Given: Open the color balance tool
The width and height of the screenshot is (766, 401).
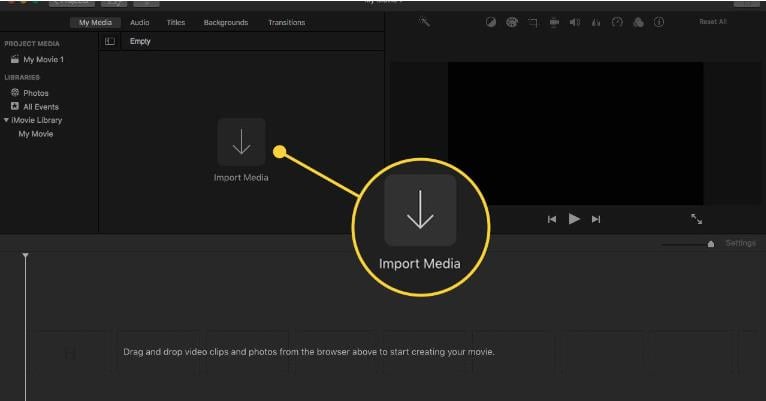Looking at the screenshot, I should [490, 22].
